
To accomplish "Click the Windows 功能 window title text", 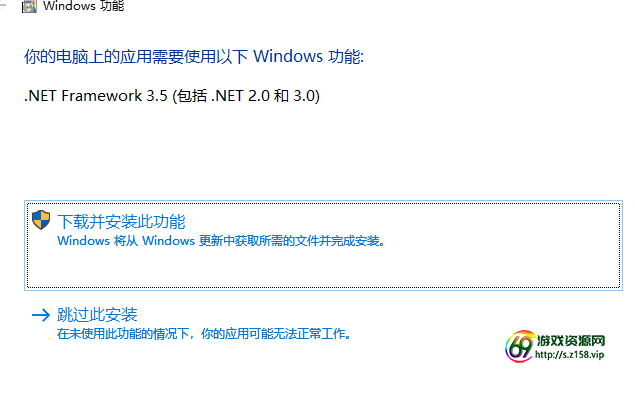I will (x=83, y=6).
